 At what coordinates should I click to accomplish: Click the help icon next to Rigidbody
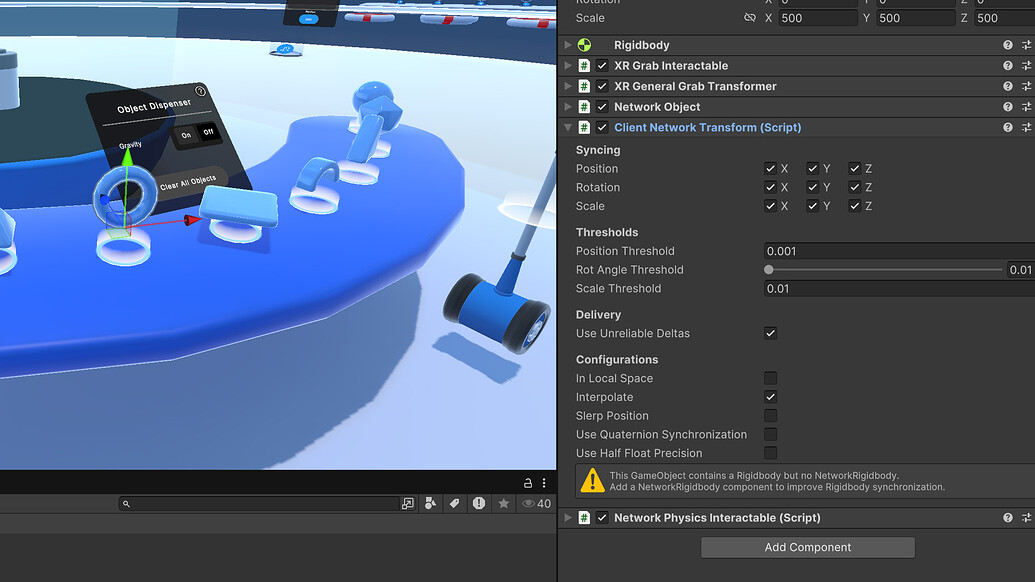tap(1007, 44)
